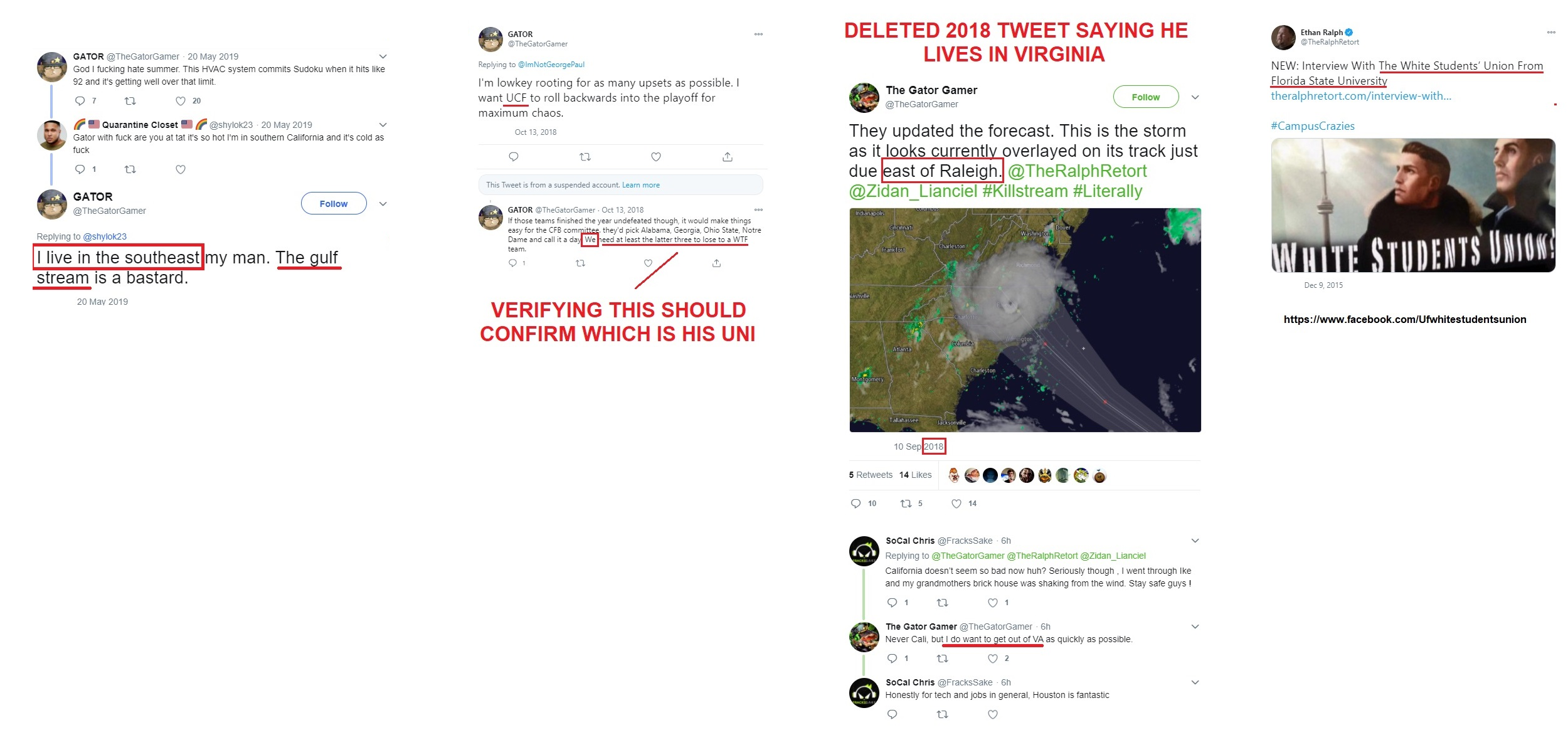Reply to SoCal Chris Houston tweet
The height and width of the screenshot is (735, 1568).
coord(893,714)
